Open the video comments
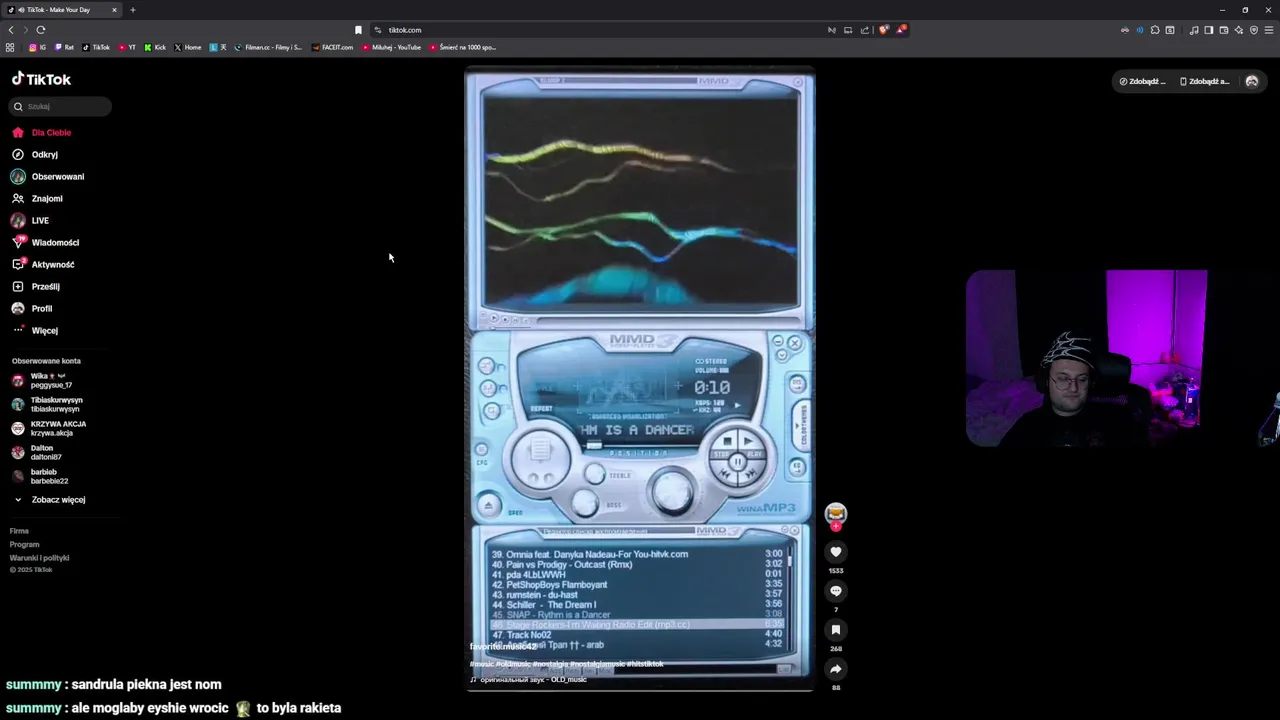 click(x=836, y=591)
